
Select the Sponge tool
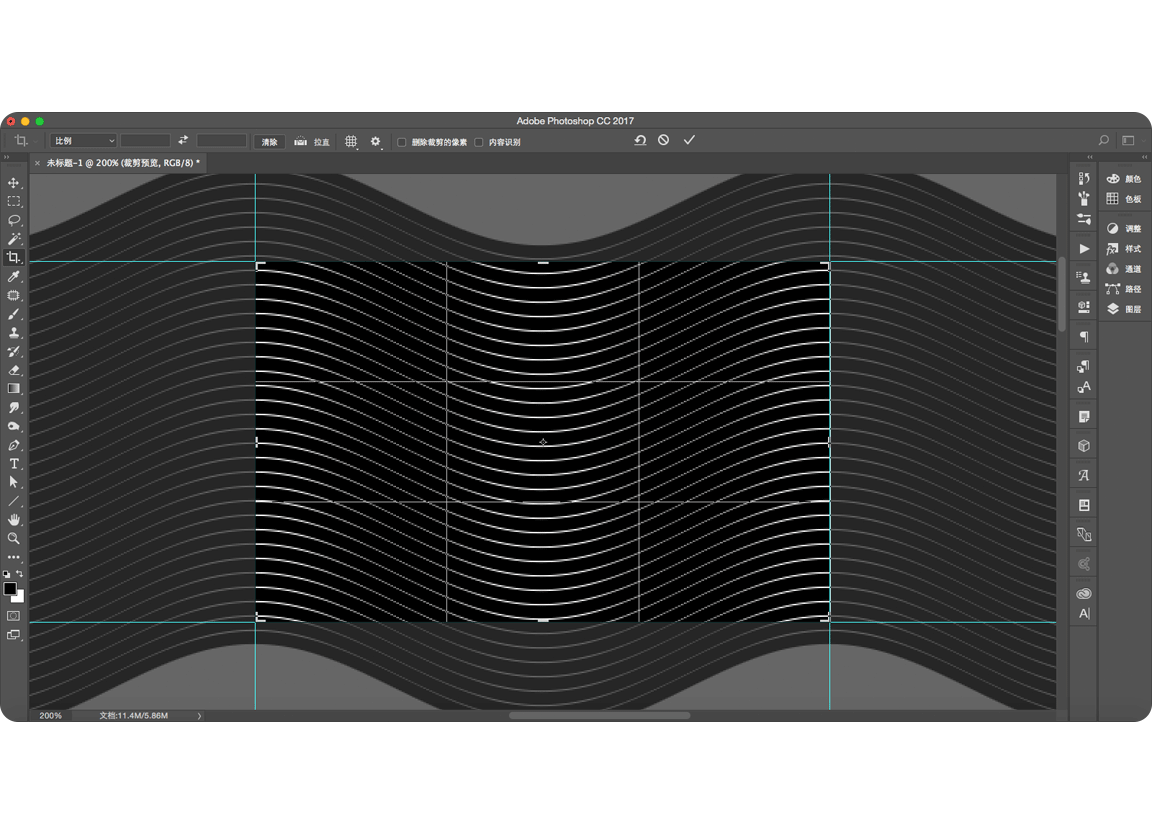coord(13,427)
